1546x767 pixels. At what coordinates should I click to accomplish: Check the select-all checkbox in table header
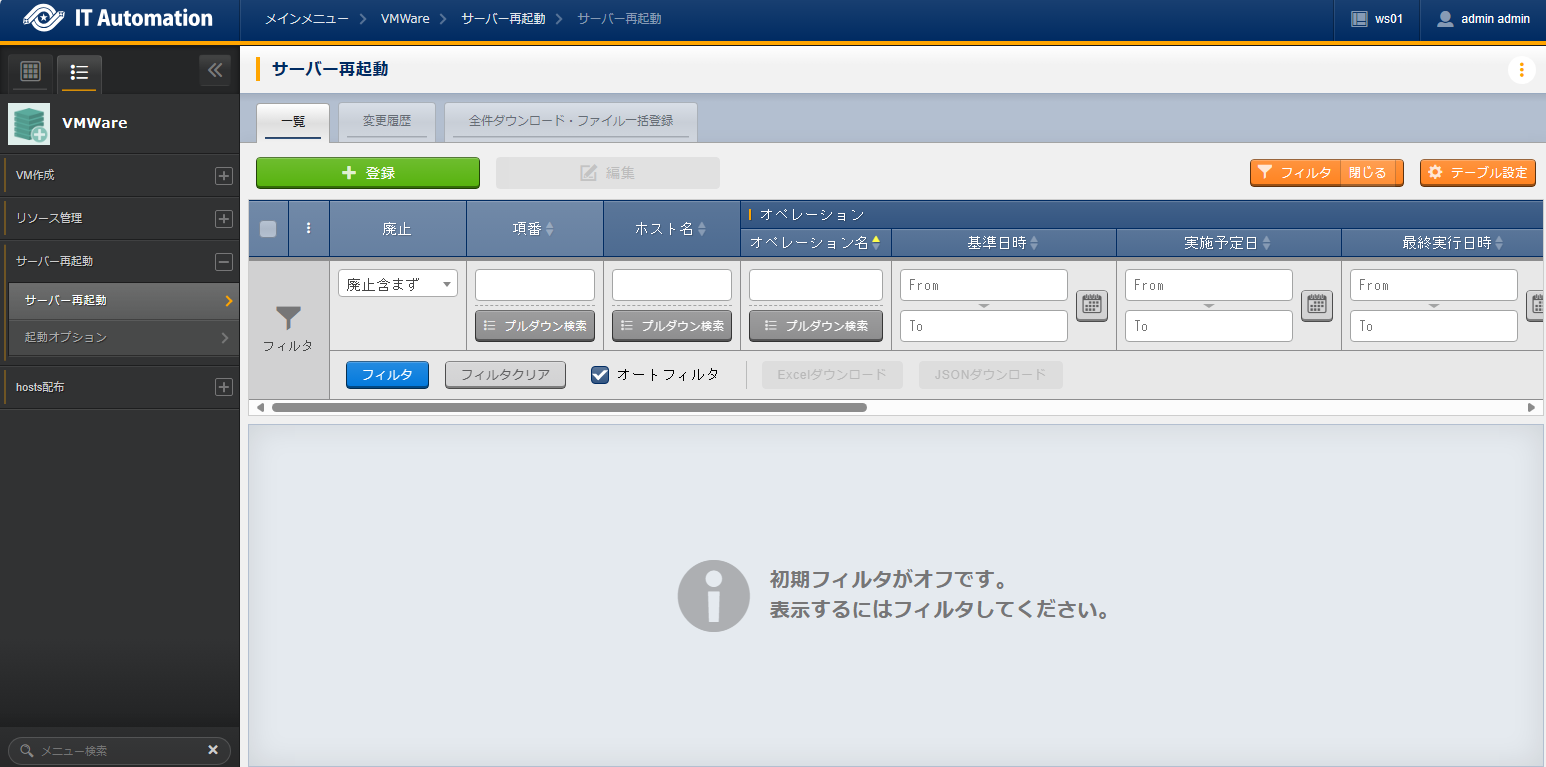coord(268,228)
